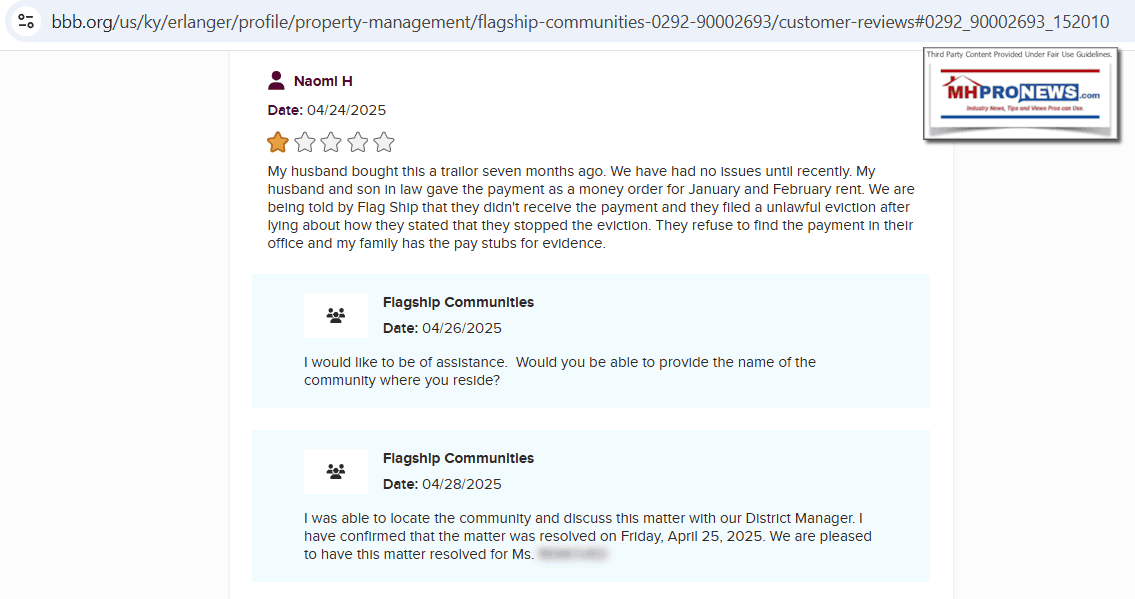This screenshot has width=1135, height=599.
Task: Click group icon in 04/26/2025 business response
Action: click(x=336, y=316)
